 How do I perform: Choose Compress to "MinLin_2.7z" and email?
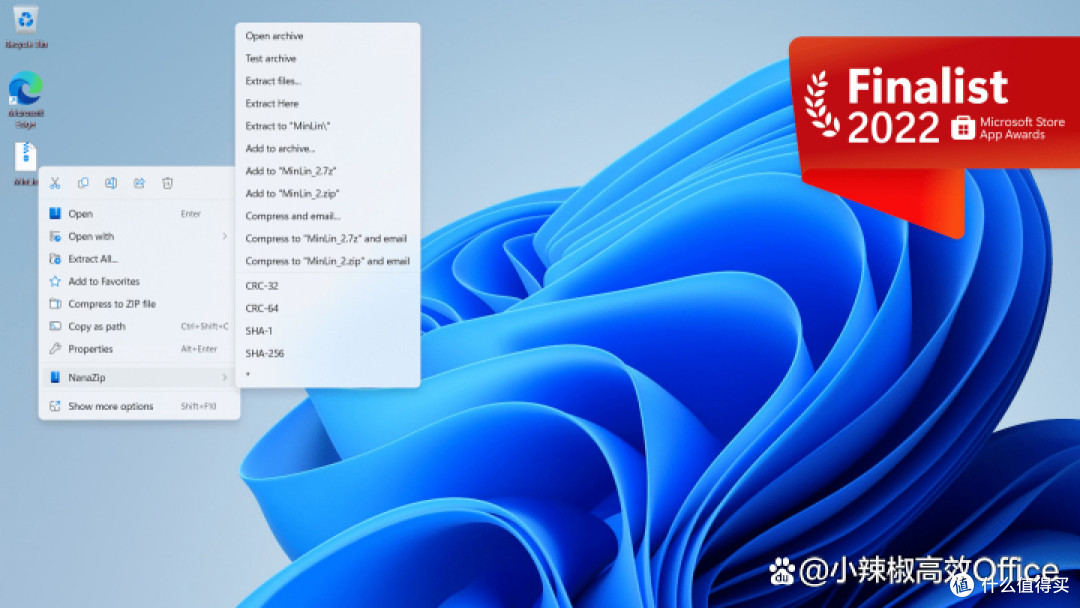click(328, 238)
